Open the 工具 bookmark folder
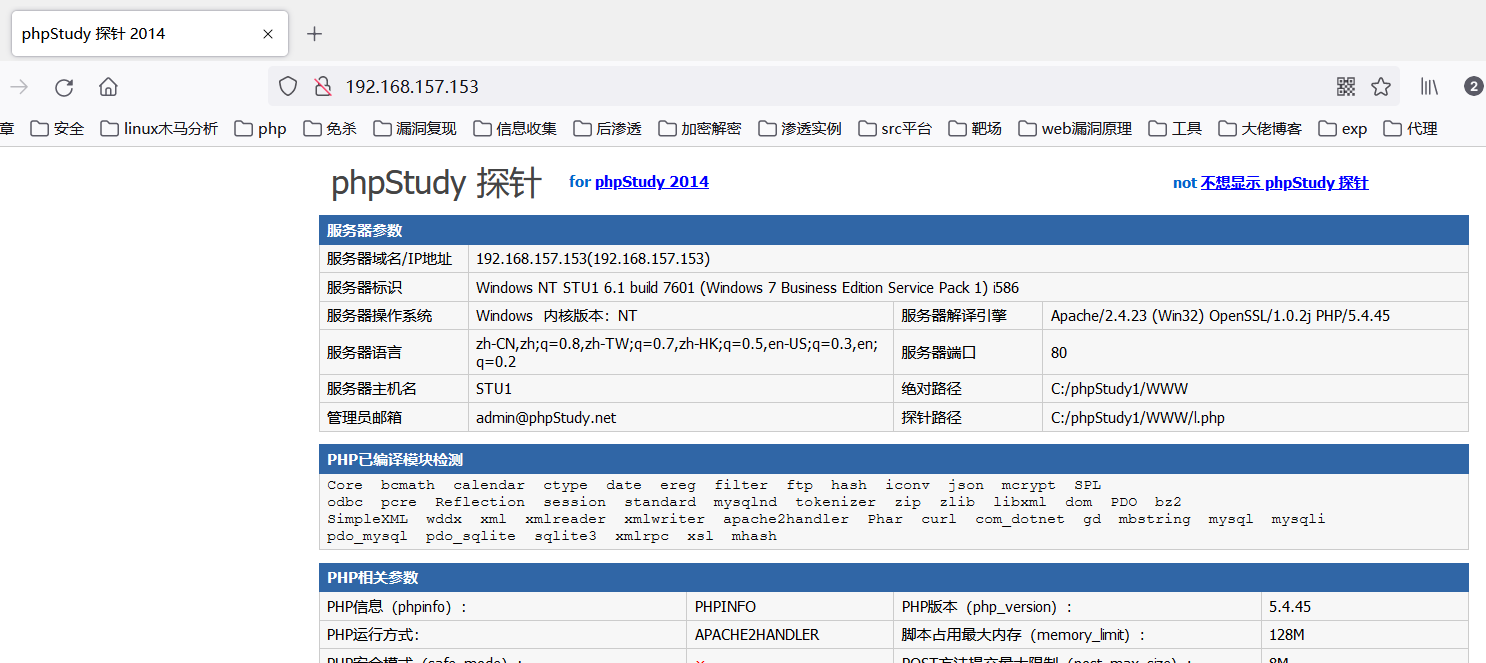The height and width of the screenshot is (663, 1486). tap(1175, 129)
